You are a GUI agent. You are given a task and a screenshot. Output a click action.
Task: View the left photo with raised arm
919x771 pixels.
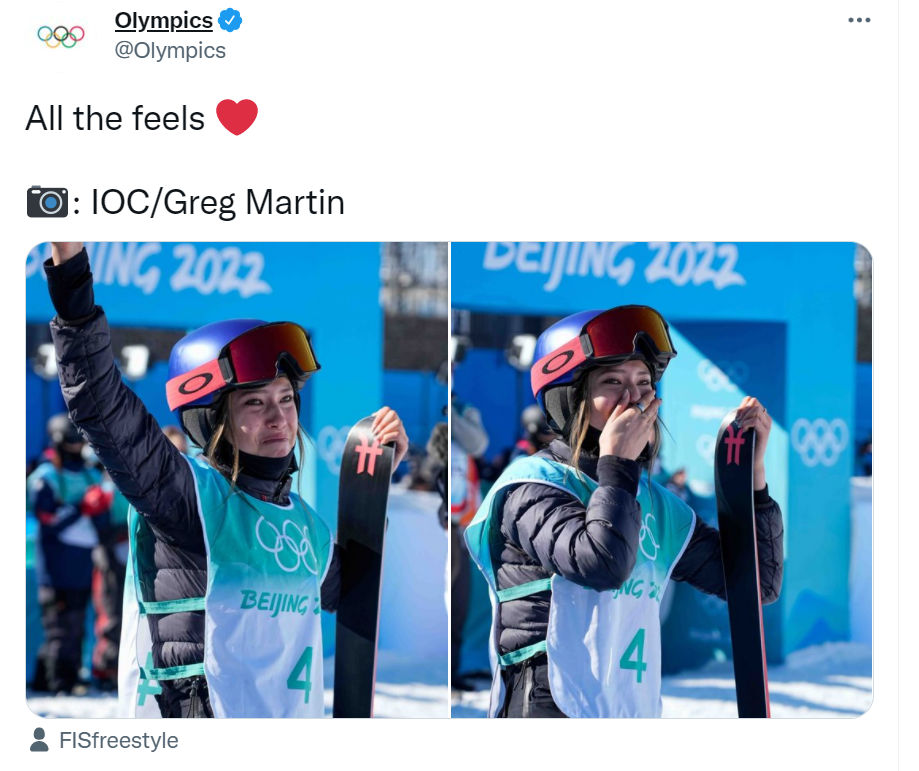pyautogui.click(x=237, y=480)
